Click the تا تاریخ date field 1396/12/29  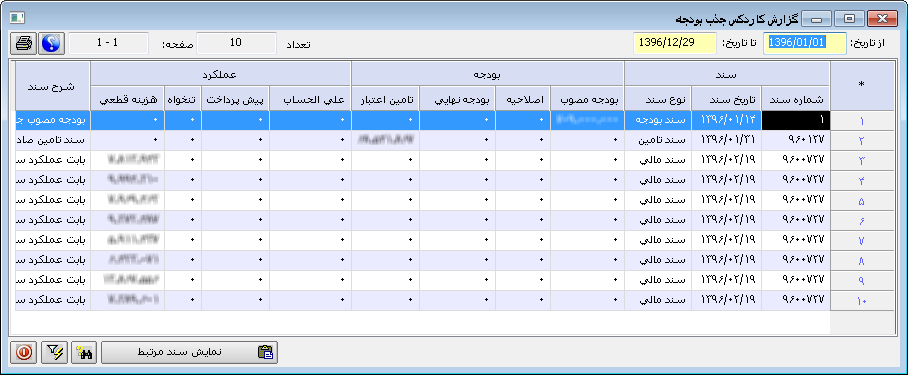click(x=675, y=43)
